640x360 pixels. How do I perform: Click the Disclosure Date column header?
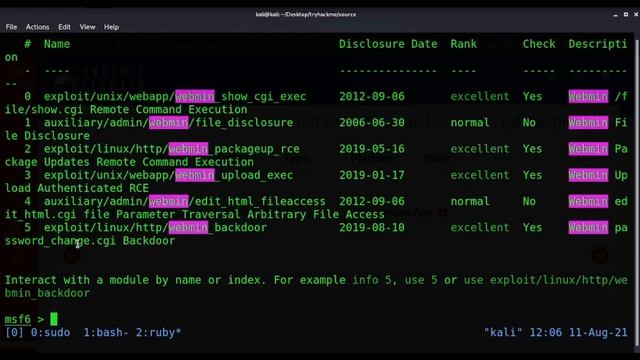point(388,44)
